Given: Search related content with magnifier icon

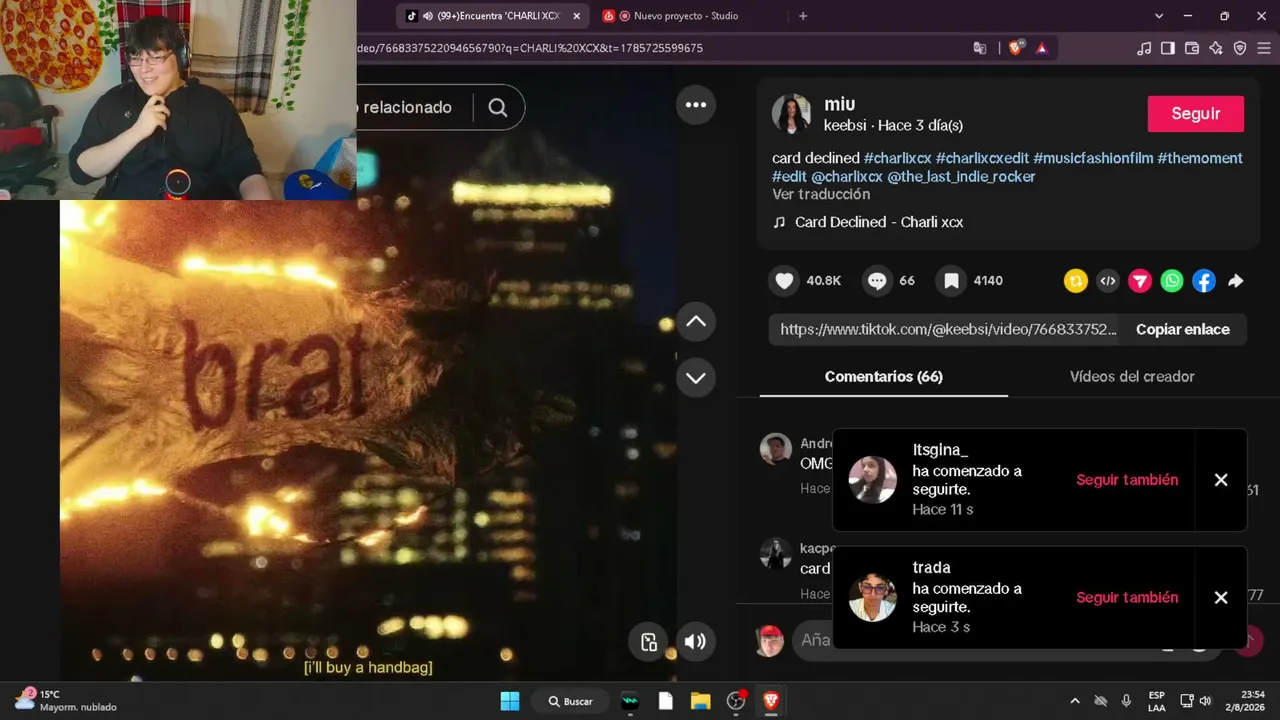Looking at the screenshot, I should [498, 108].
